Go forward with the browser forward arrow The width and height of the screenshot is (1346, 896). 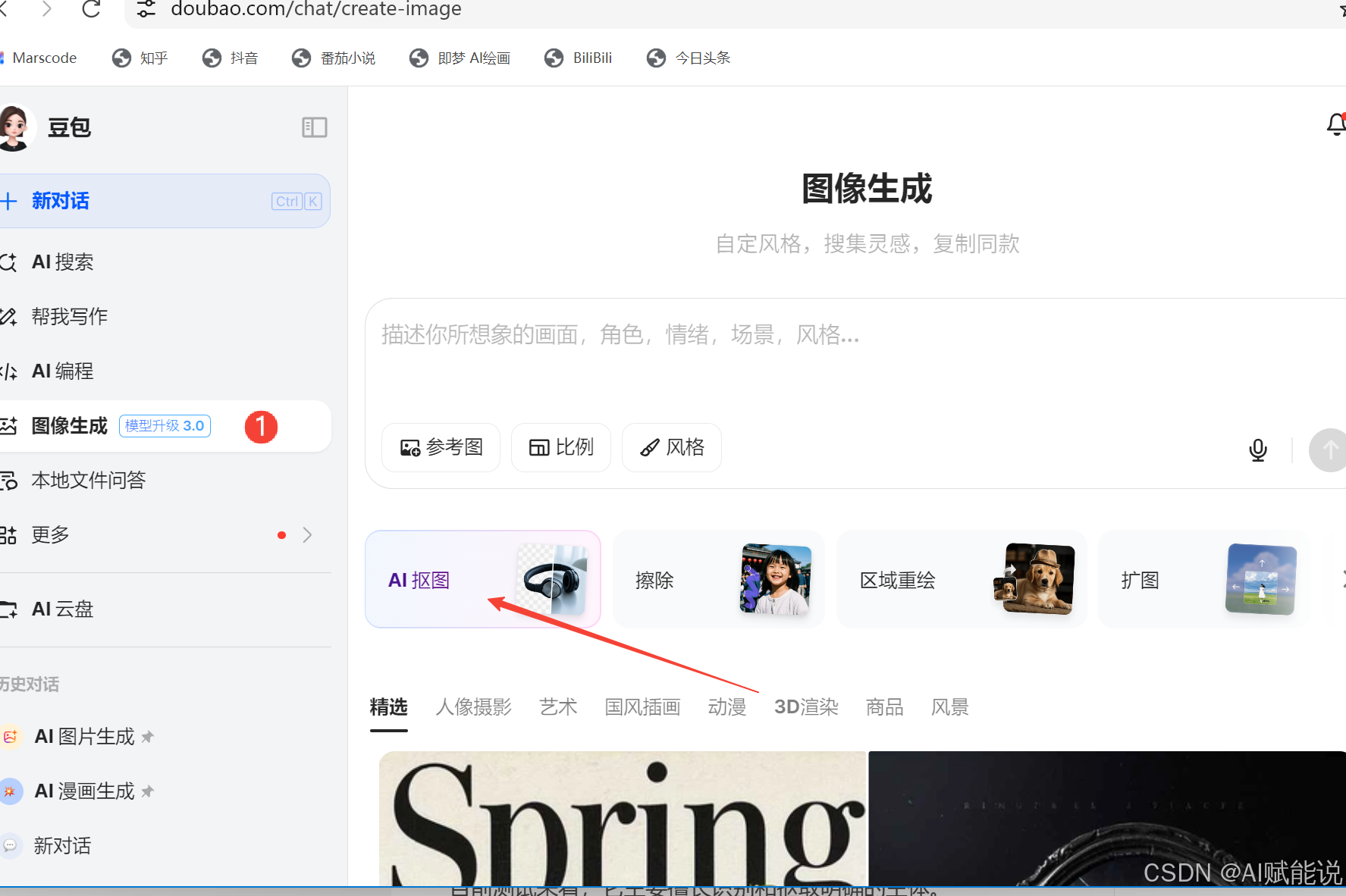(x=47, y=9)
